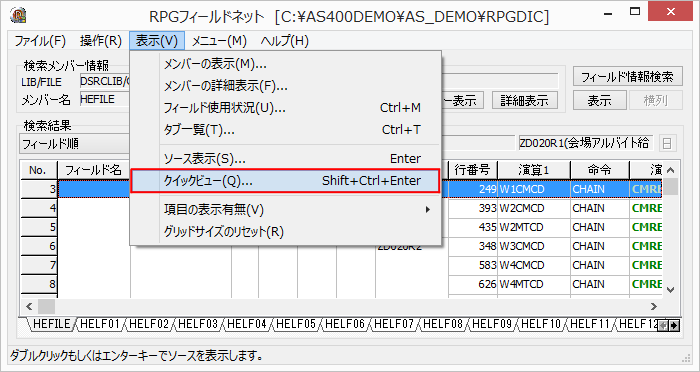Screen dimensions: 700x372
Task: Select row number 7 header
Action: 39,265
